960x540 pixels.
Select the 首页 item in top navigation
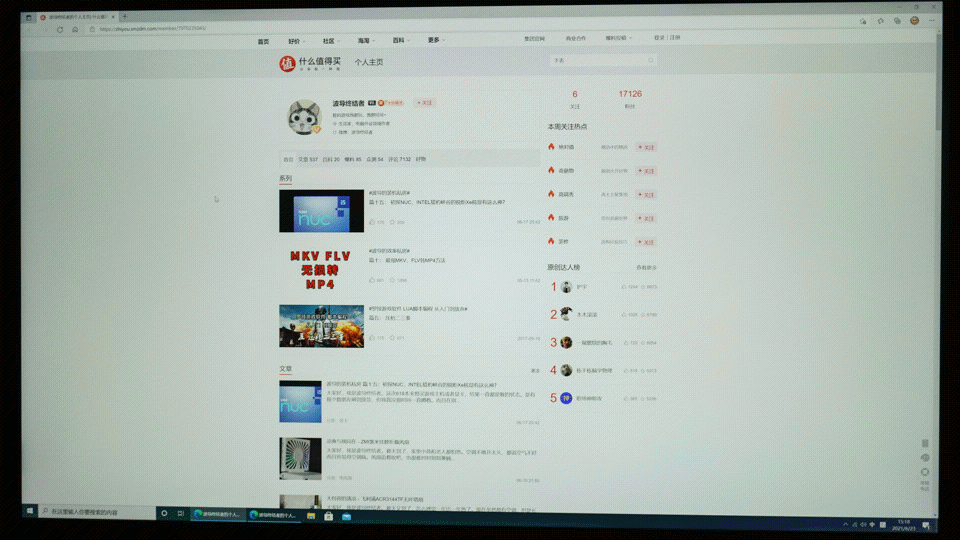[x=263, y=42]
